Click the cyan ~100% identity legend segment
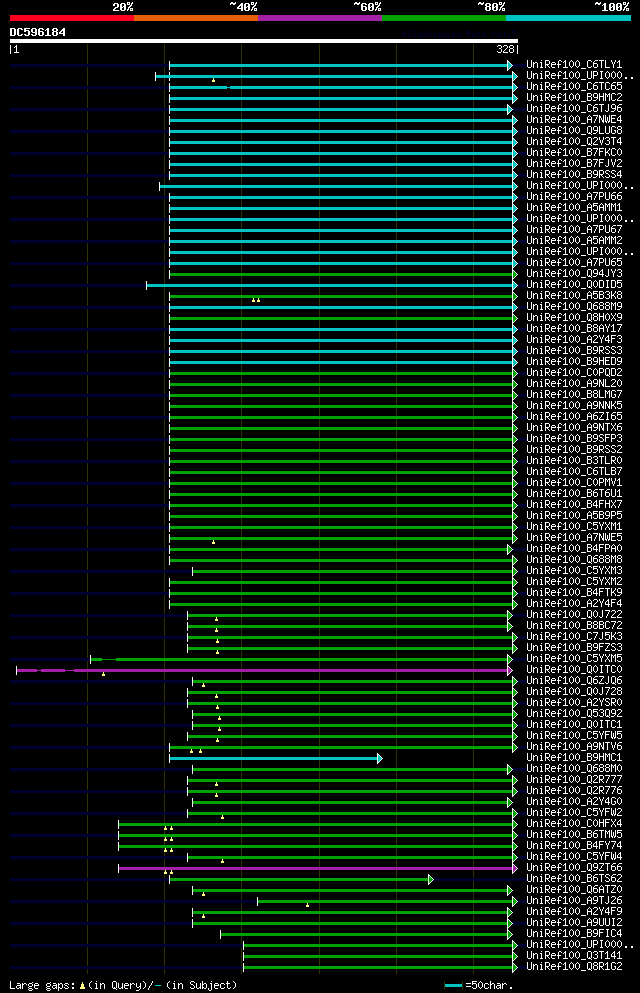Screen dimensions: 640x993 click(x=568, y=18)
